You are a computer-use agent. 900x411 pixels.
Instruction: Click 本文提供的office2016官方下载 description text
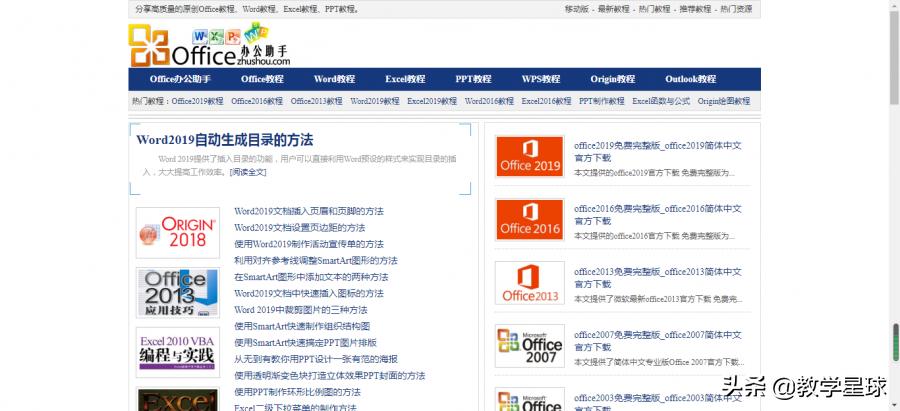point(654,236)
